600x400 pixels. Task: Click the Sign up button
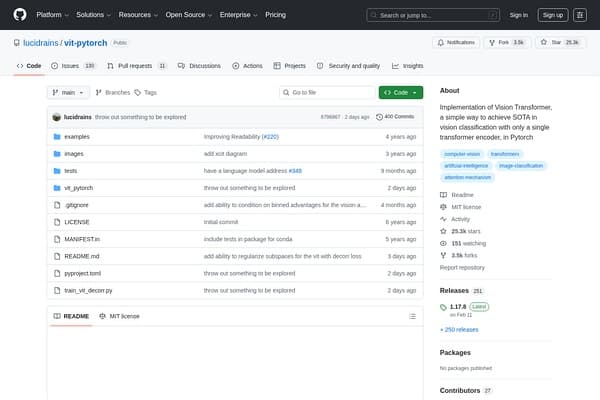click(553, 15)
